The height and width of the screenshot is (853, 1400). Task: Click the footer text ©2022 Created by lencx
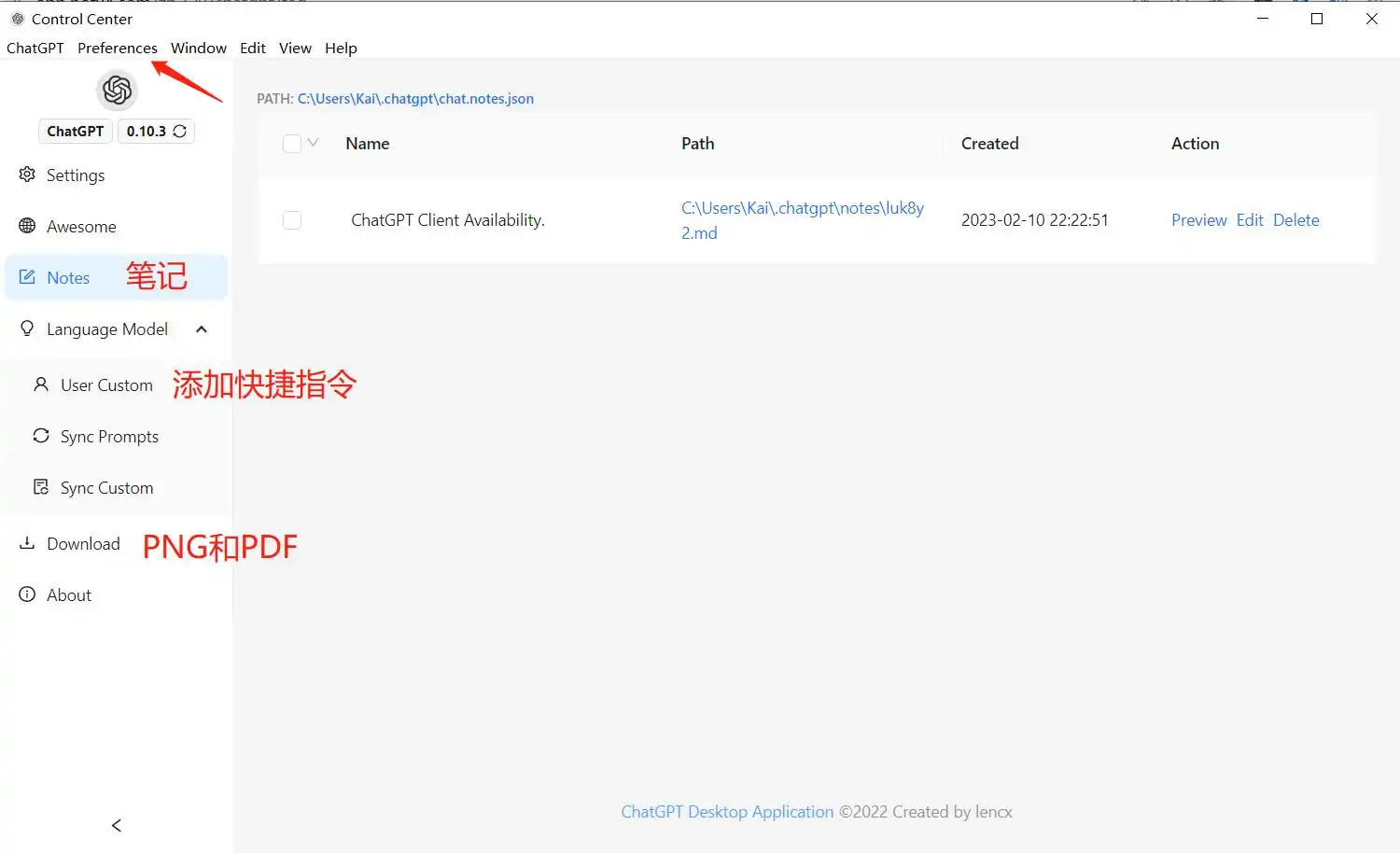point(926,812)
